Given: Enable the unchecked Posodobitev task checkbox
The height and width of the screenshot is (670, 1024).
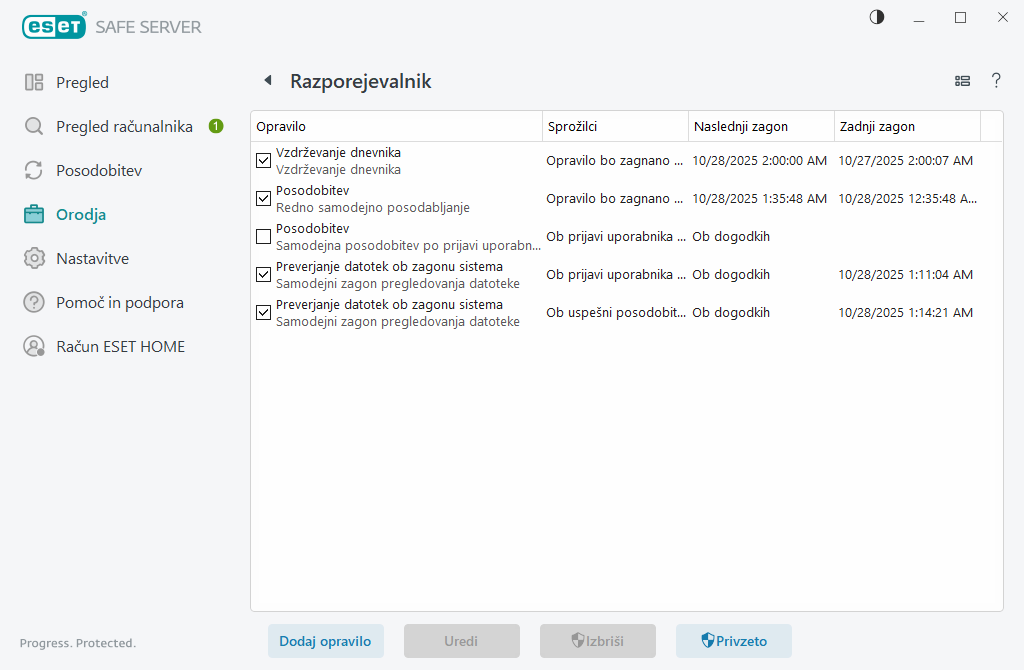Looking at the screenshot, I should click(264, 237).
